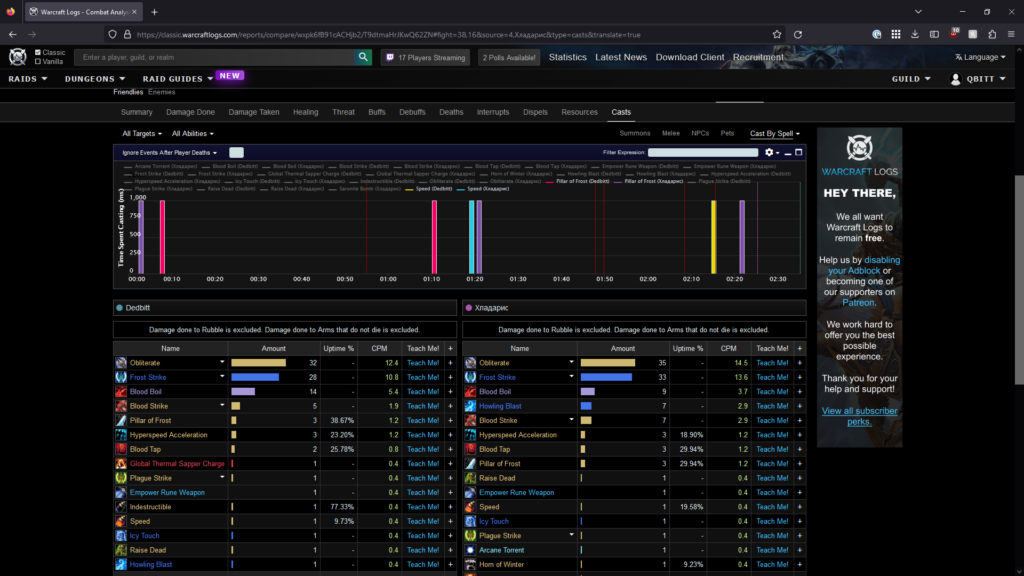This screenshot has height=576, width=1024.
Task: Click the Filter Expression input field
Action: click(x=701, y=153)
